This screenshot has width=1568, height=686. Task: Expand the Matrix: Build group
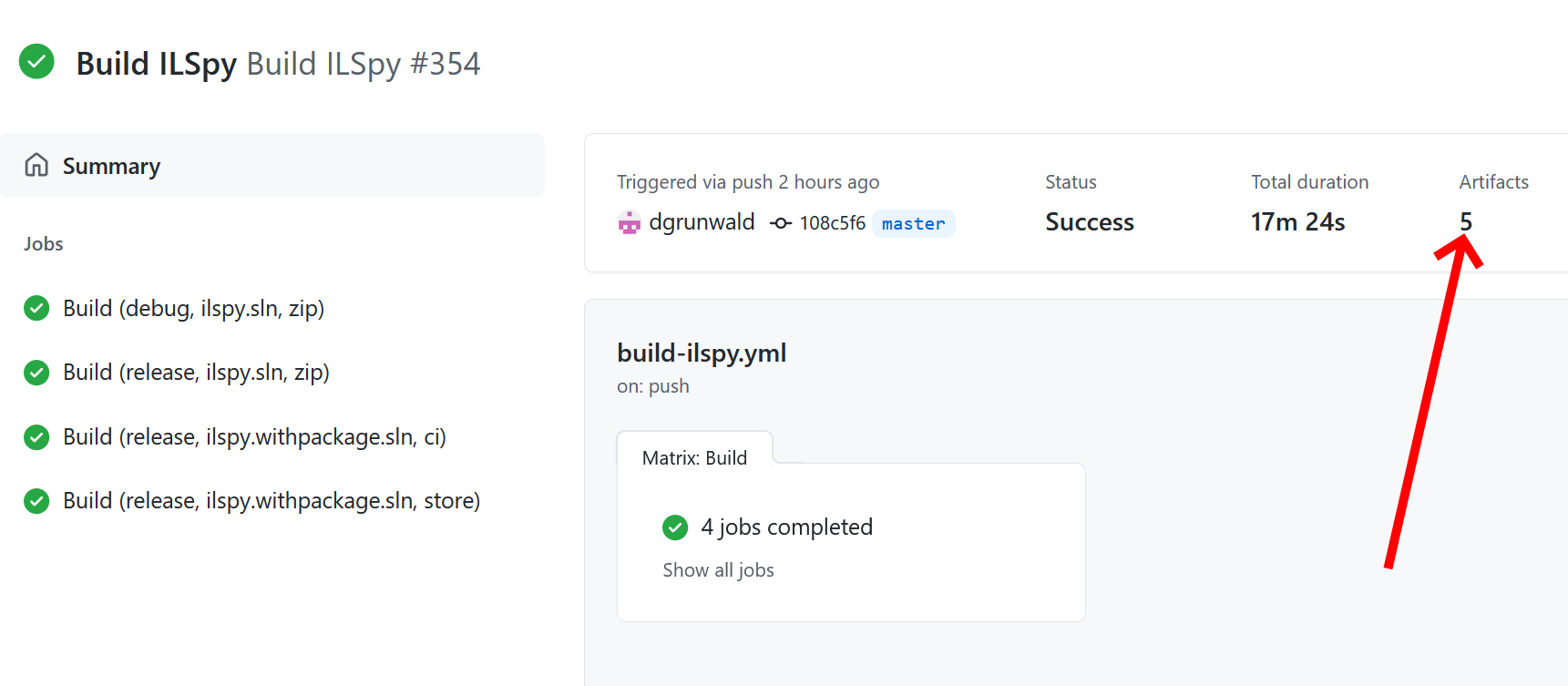coord(694,456)
